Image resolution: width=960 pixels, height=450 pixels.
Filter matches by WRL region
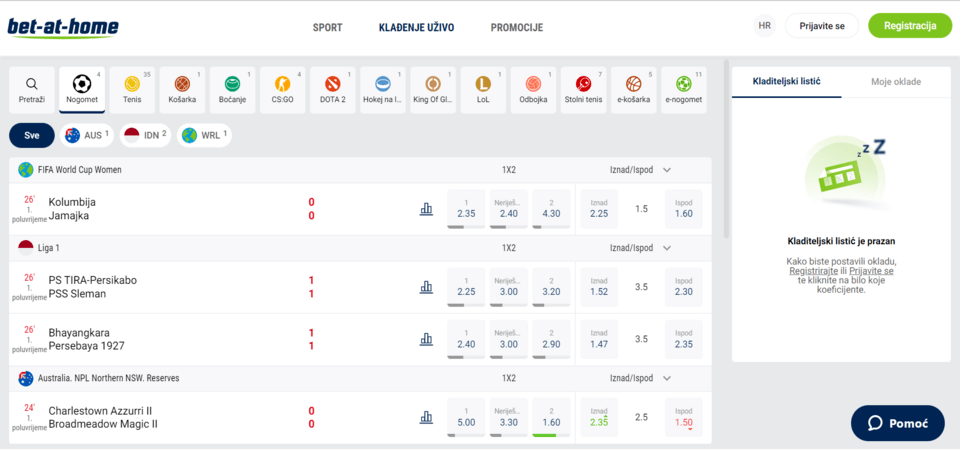[x=204, y=135]
